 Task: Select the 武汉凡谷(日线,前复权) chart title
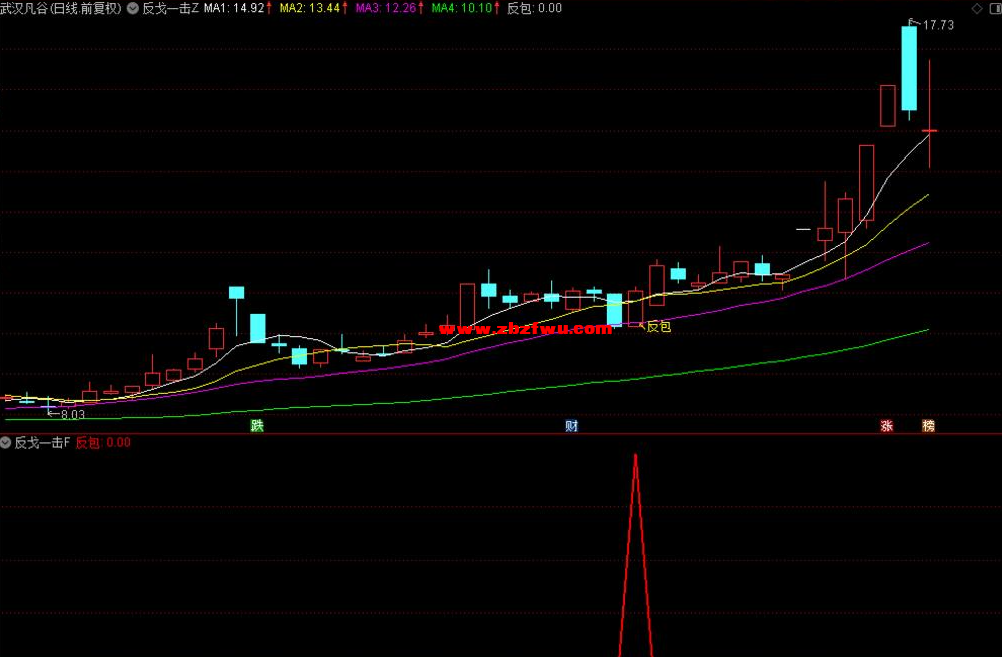click(x=61, y=8)
